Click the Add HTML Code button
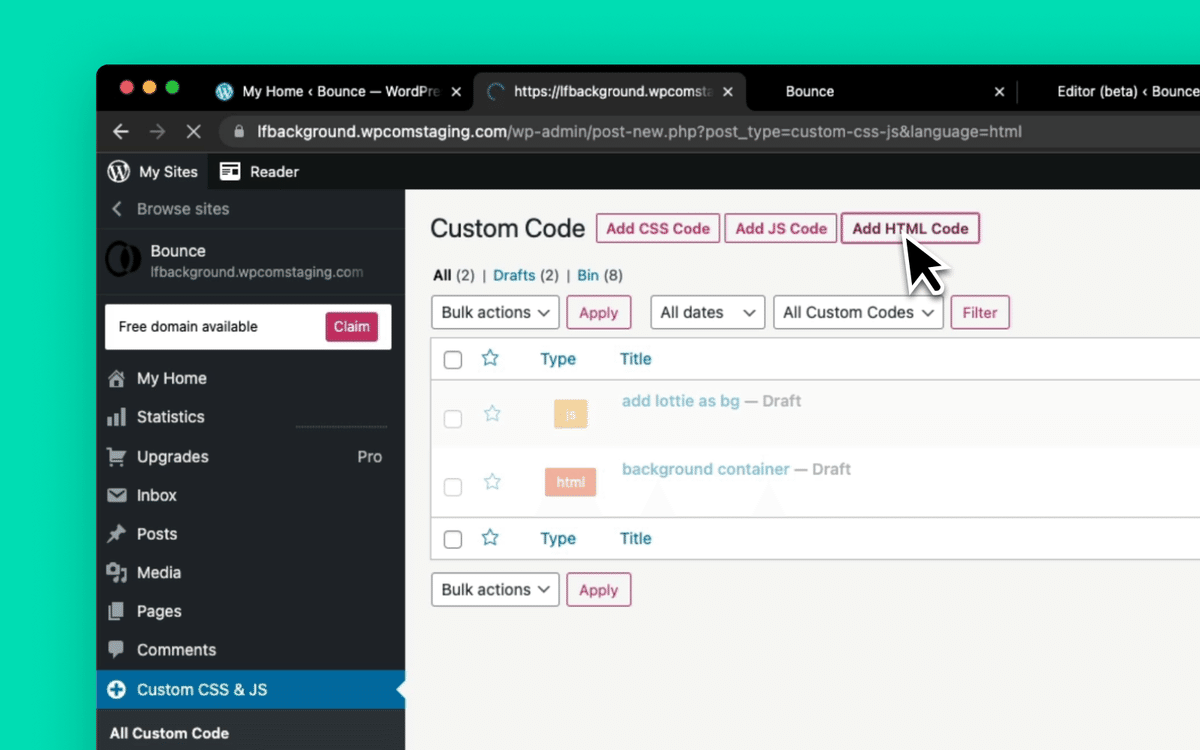The width and height of the screenshot is (1200, 750). pos(911,228)
